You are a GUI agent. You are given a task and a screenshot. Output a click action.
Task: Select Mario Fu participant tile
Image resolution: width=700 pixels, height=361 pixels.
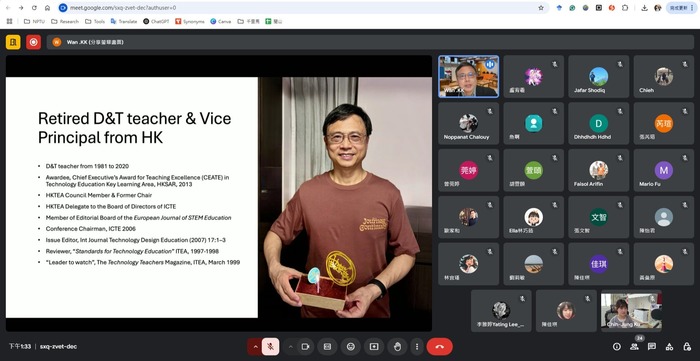(x=663, y=170)
